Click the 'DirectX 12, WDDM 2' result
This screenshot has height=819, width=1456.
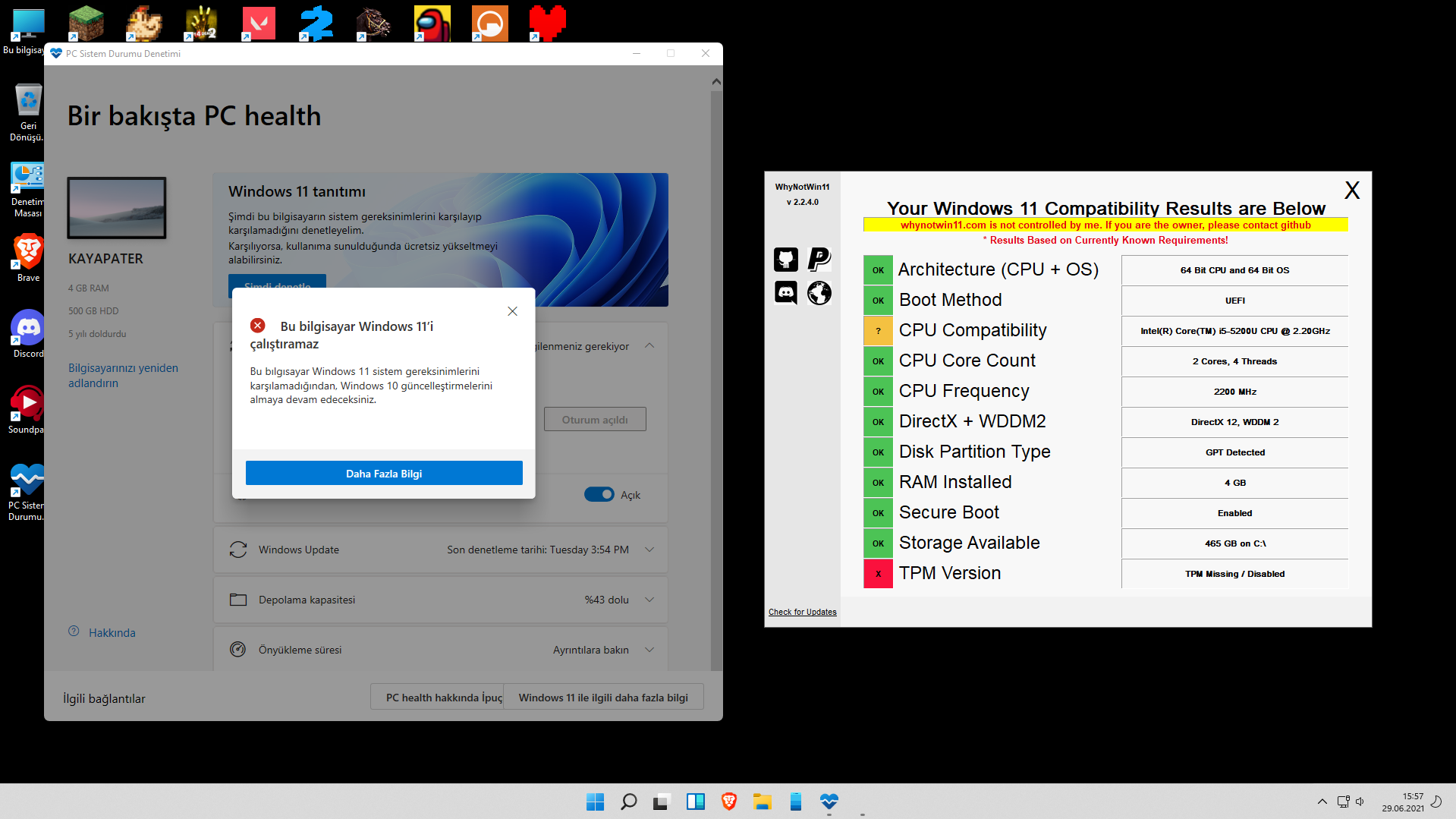coord(1234,422)
